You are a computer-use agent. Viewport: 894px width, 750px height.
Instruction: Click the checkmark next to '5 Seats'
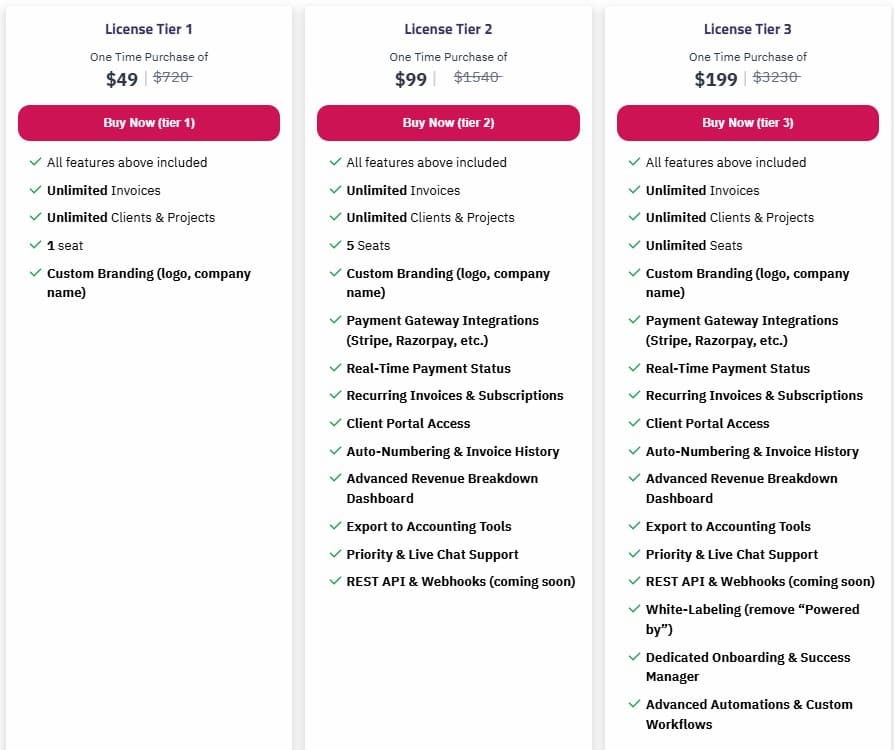click(336, 245)
